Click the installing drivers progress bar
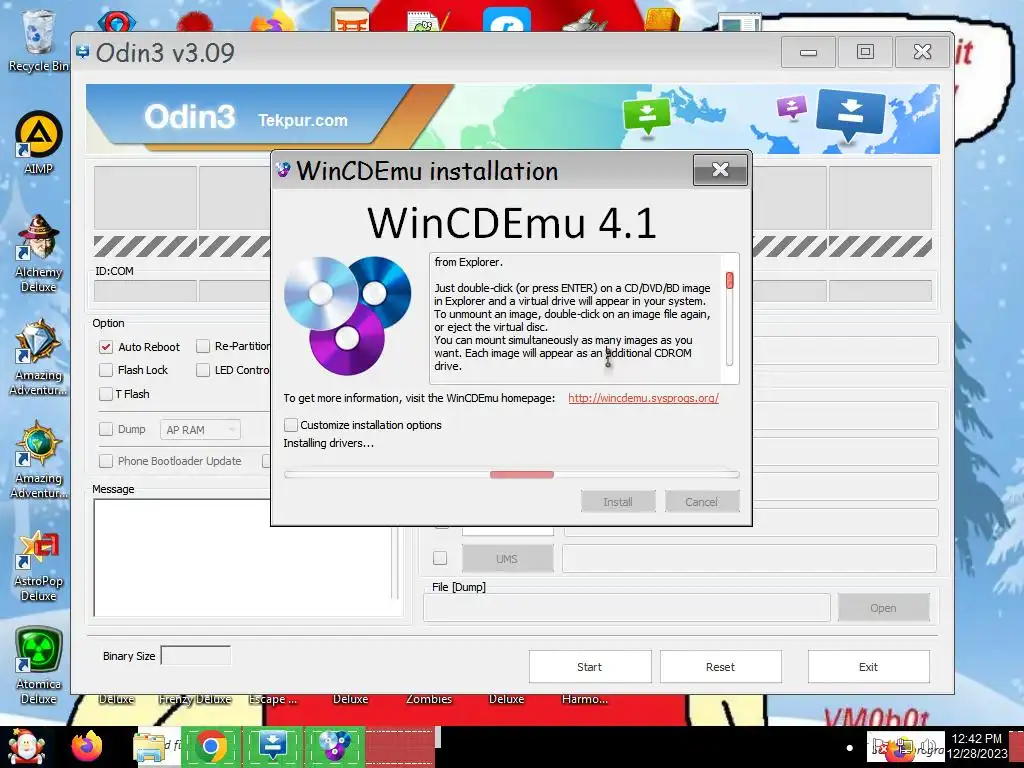1024x768 pixels. point(511,475)
